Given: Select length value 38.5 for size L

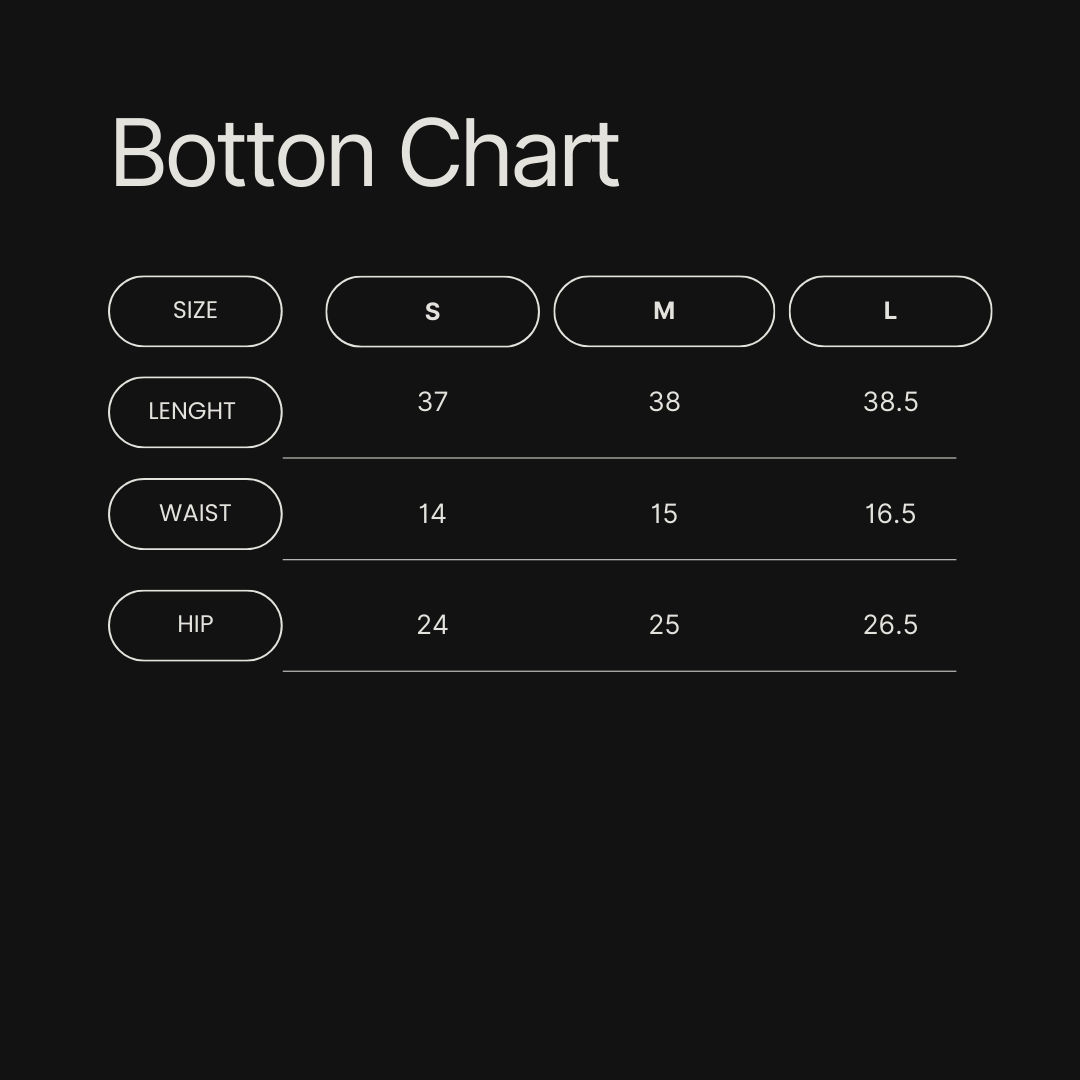Looking at the screenshot, I should tap(890, 402).
